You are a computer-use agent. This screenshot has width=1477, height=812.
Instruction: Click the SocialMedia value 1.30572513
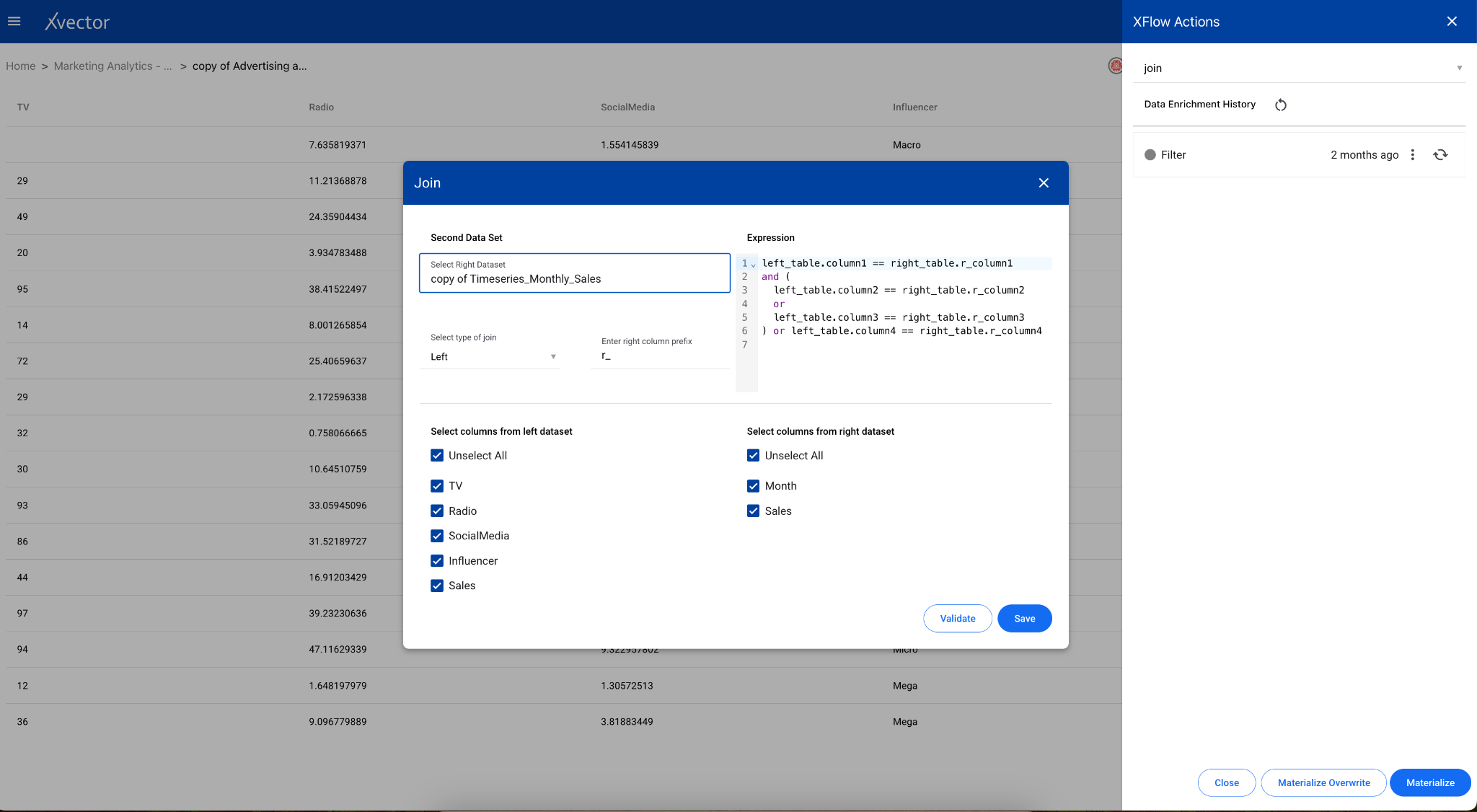[x=627, y=686]
